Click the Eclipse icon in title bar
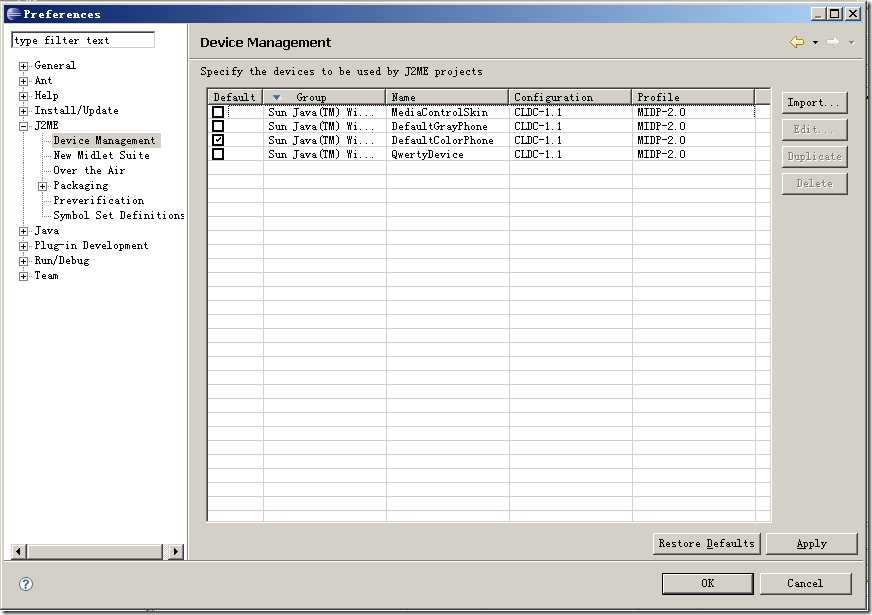 (x=13, y=13)
